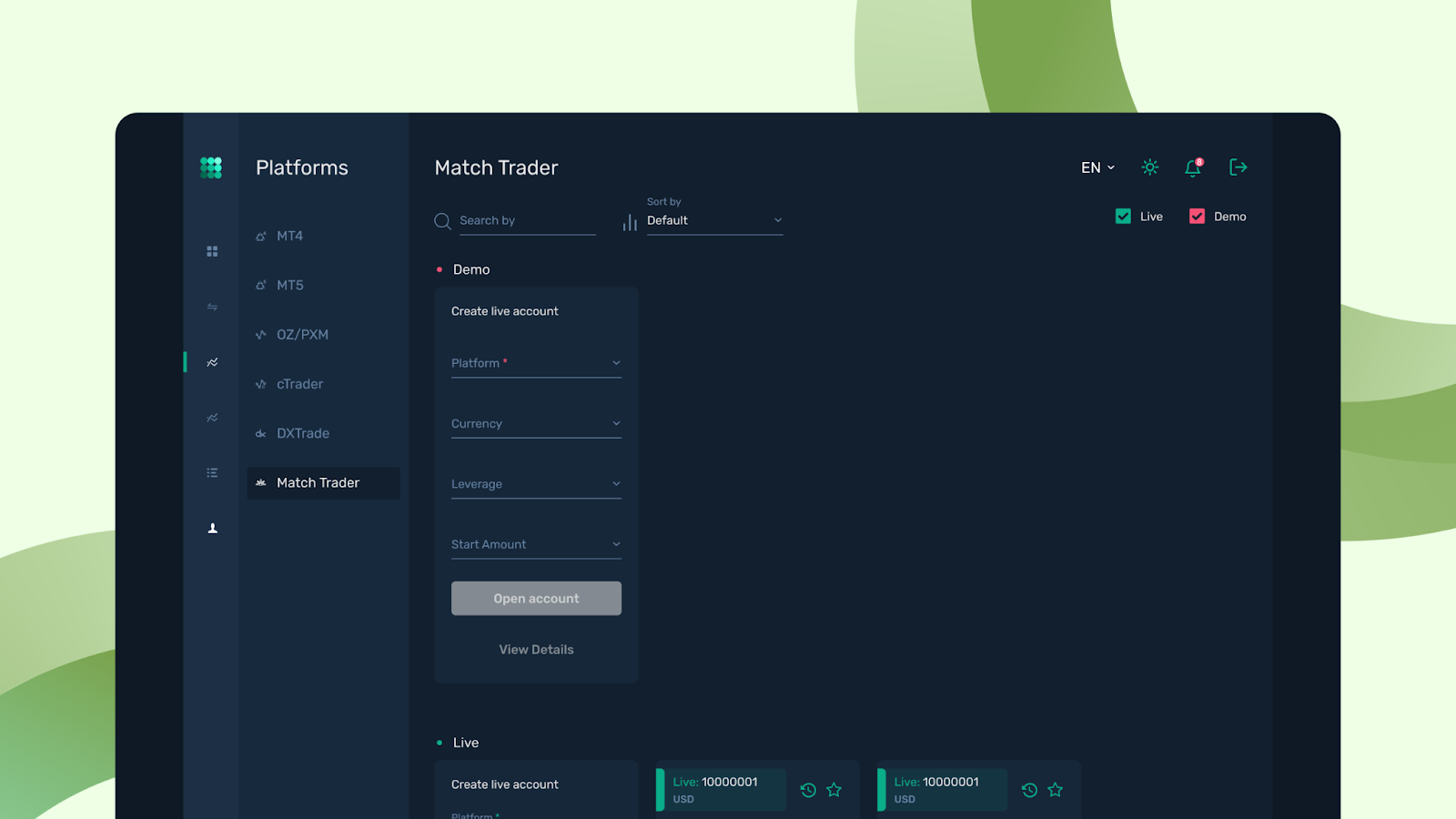This screenshot has width=1456, height=819.
Task: Open the Sort by Default dropdown
Action: click(x=715, y=221)
